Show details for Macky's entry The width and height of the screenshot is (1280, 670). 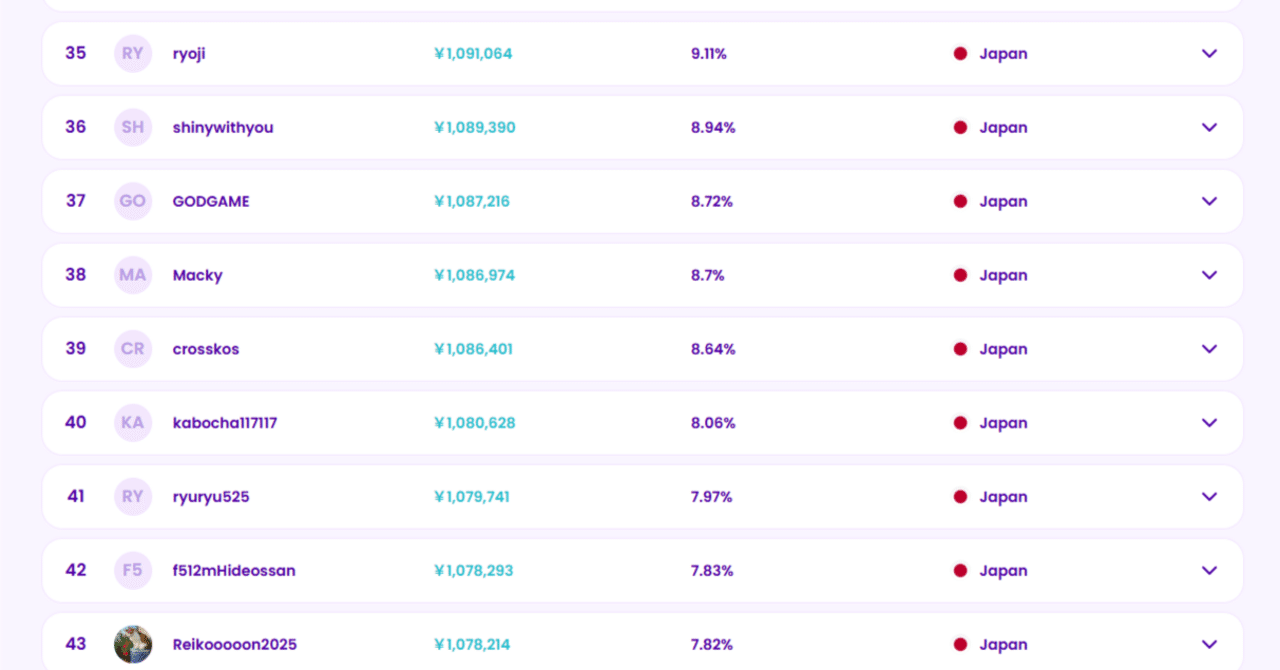(1209, 276)
